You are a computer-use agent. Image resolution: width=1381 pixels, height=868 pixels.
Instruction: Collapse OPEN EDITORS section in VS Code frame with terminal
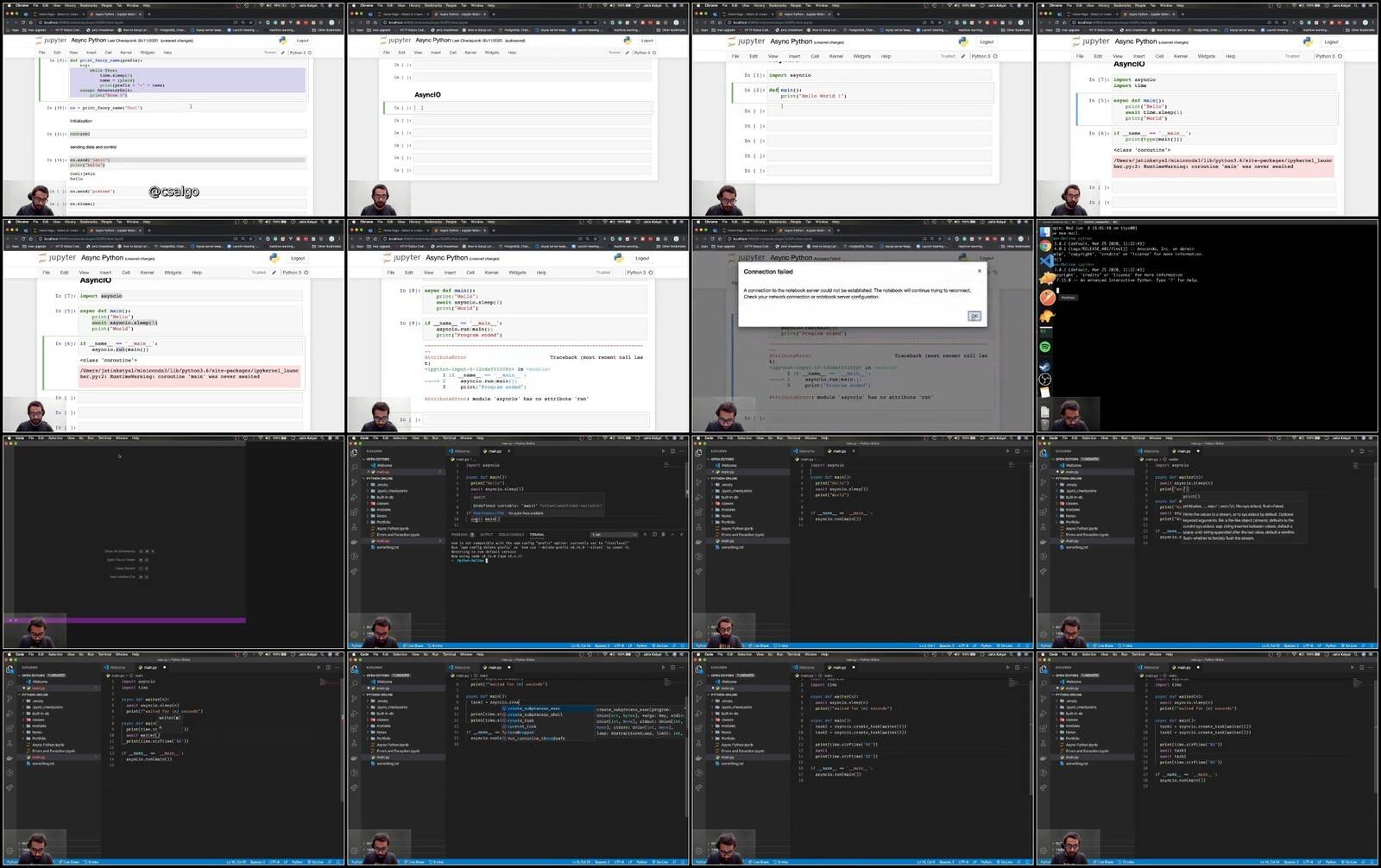click(x=378, y=459)
